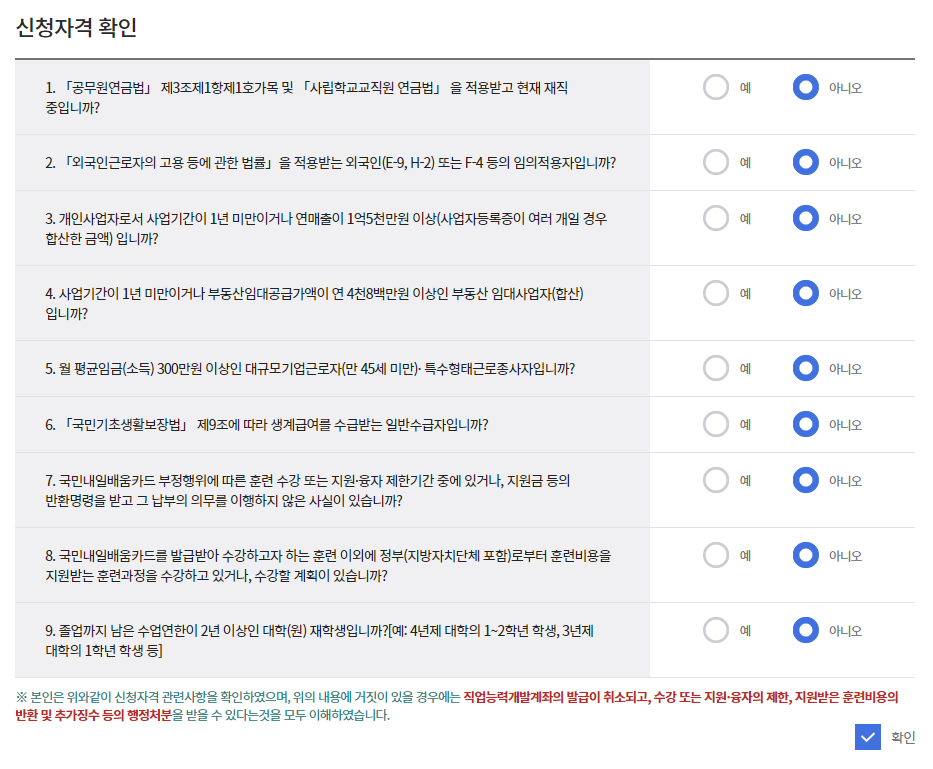933x769 pixels.
Task: Select 예 for question 1 about 공무원연금법
Action: click(x=716, y=87)
